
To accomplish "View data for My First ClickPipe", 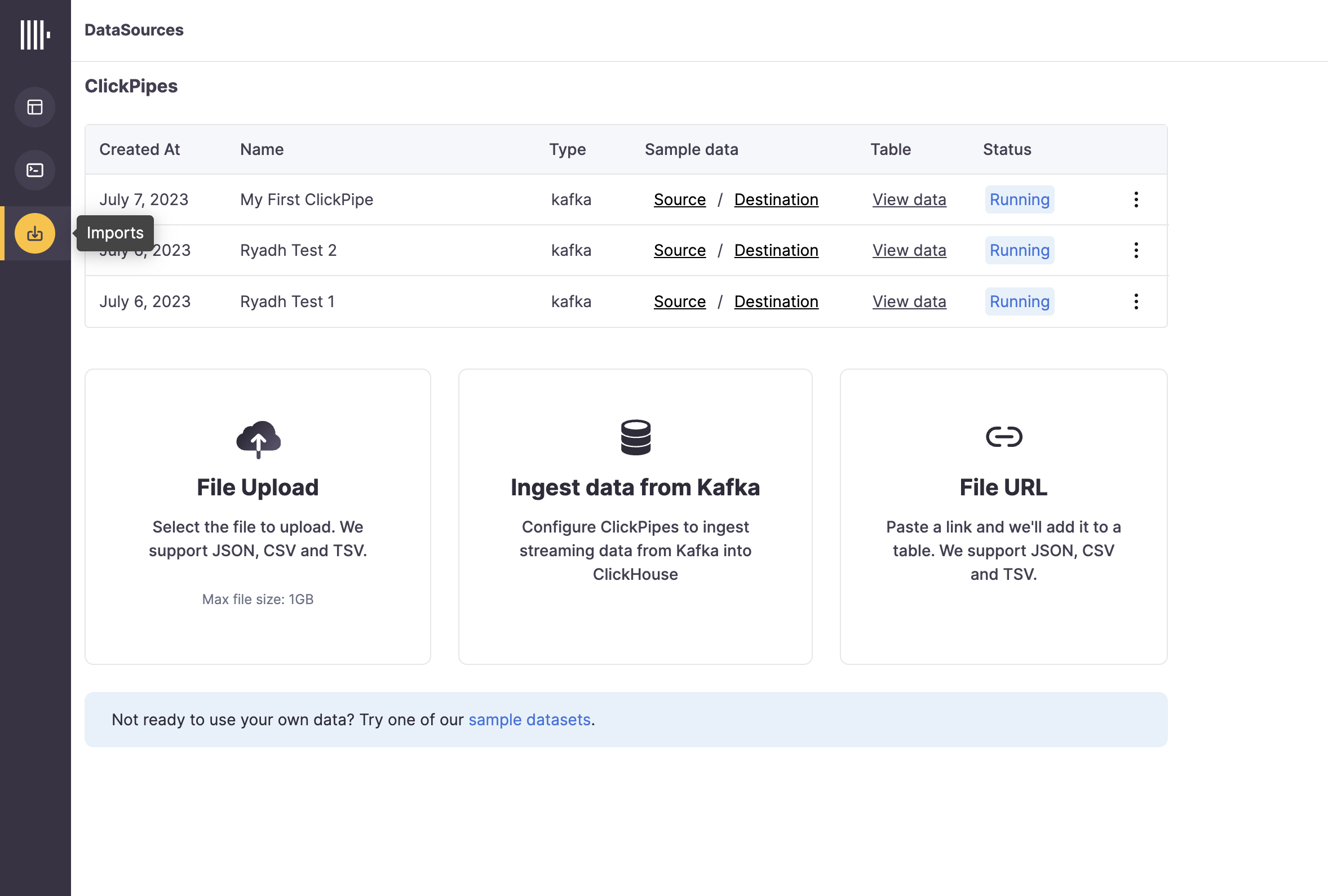I will pos(909,199).
